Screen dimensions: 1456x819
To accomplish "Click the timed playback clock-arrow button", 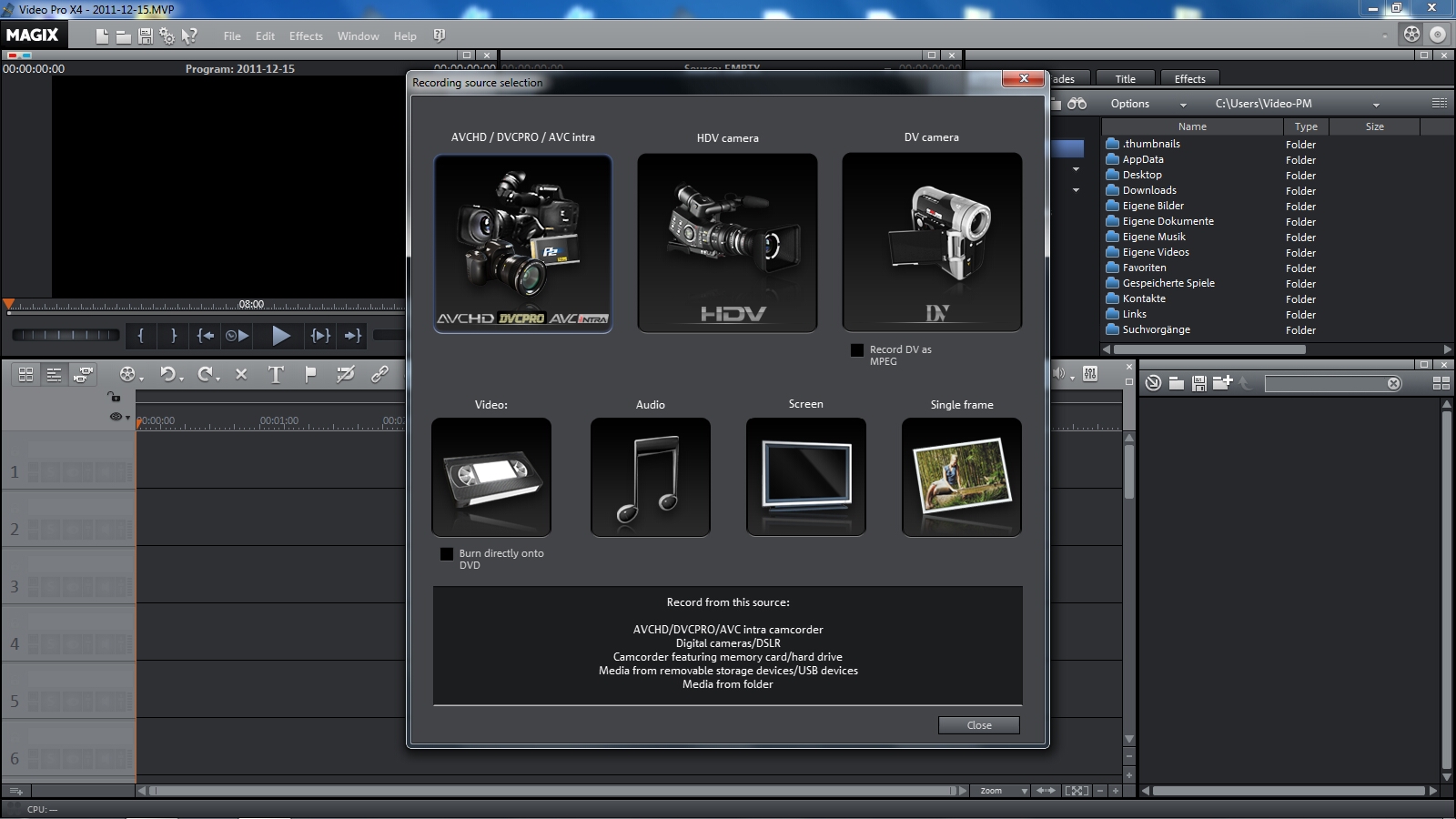I will pyautogui.click(x=238, y=336).
